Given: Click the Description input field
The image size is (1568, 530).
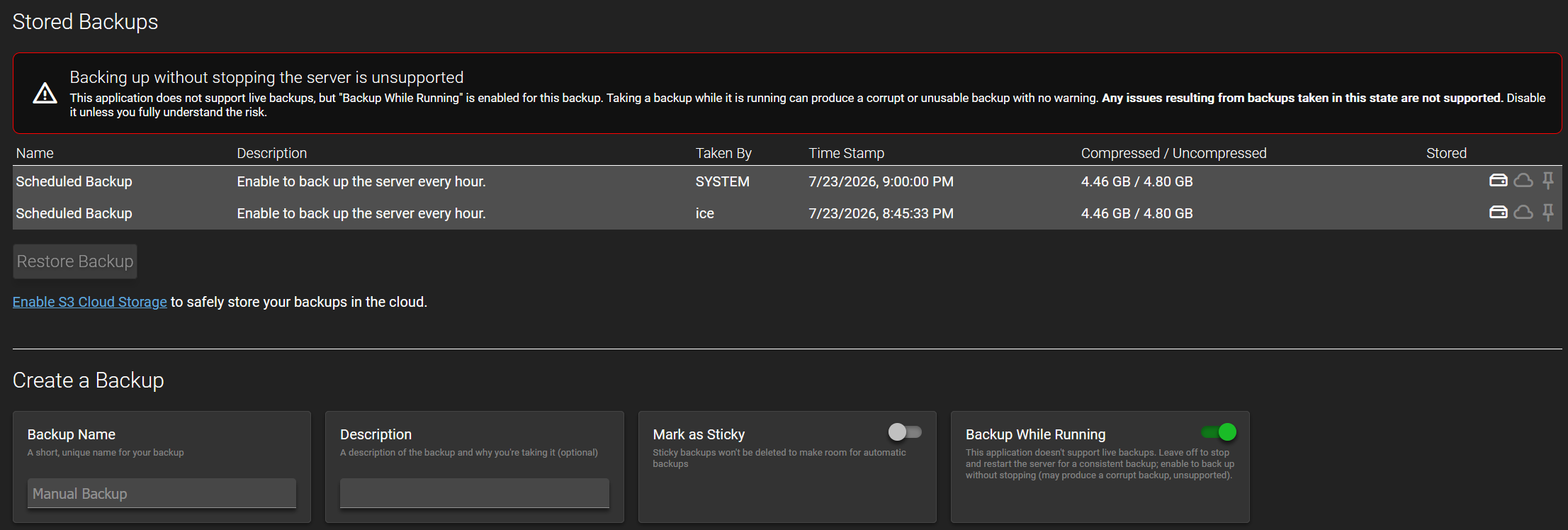Looking at the screenshot, I should click(475, 493).
